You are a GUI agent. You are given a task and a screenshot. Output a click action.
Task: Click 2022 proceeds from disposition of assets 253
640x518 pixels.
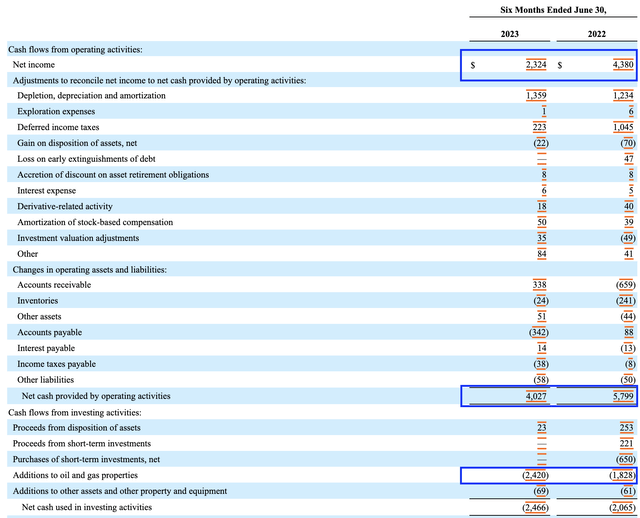click(x=627, y=427)
